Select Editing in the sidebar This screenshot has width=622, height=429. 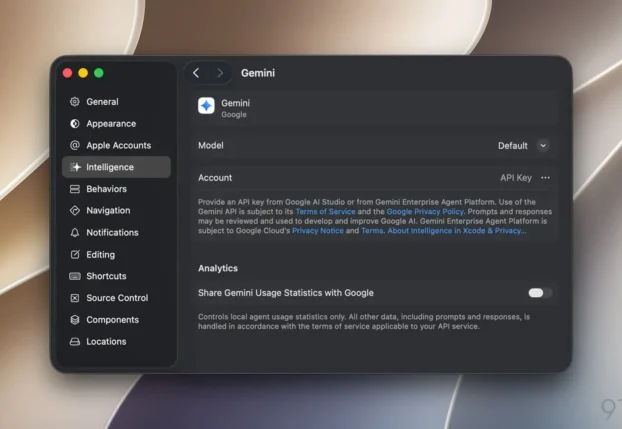point(116,254)
